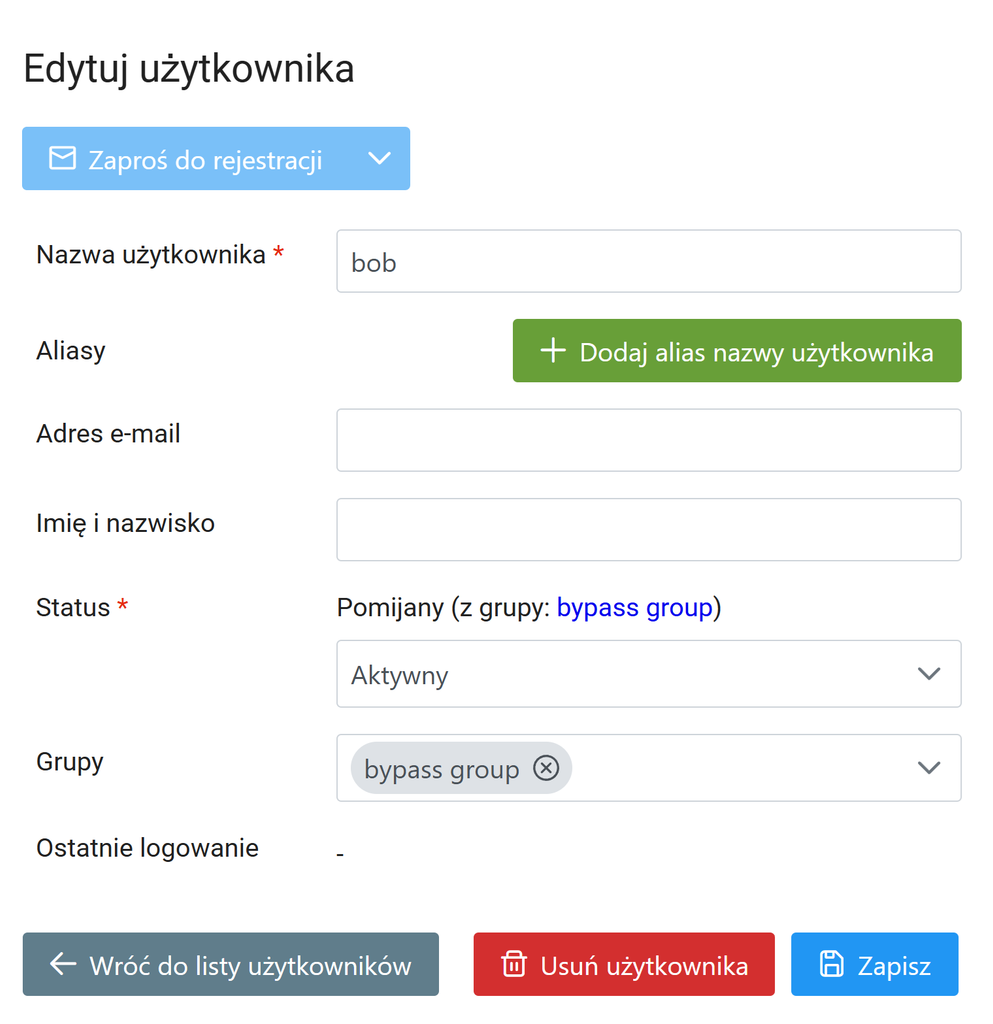Open the bypass group link in Status

(634, 608)
